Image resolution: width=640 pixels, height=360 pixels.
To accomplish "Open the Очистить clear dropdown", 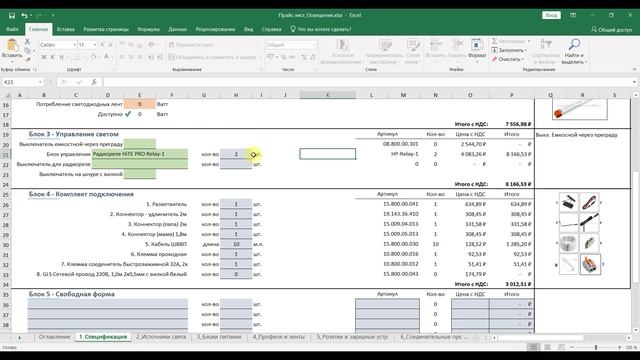I will click(507, 59).
